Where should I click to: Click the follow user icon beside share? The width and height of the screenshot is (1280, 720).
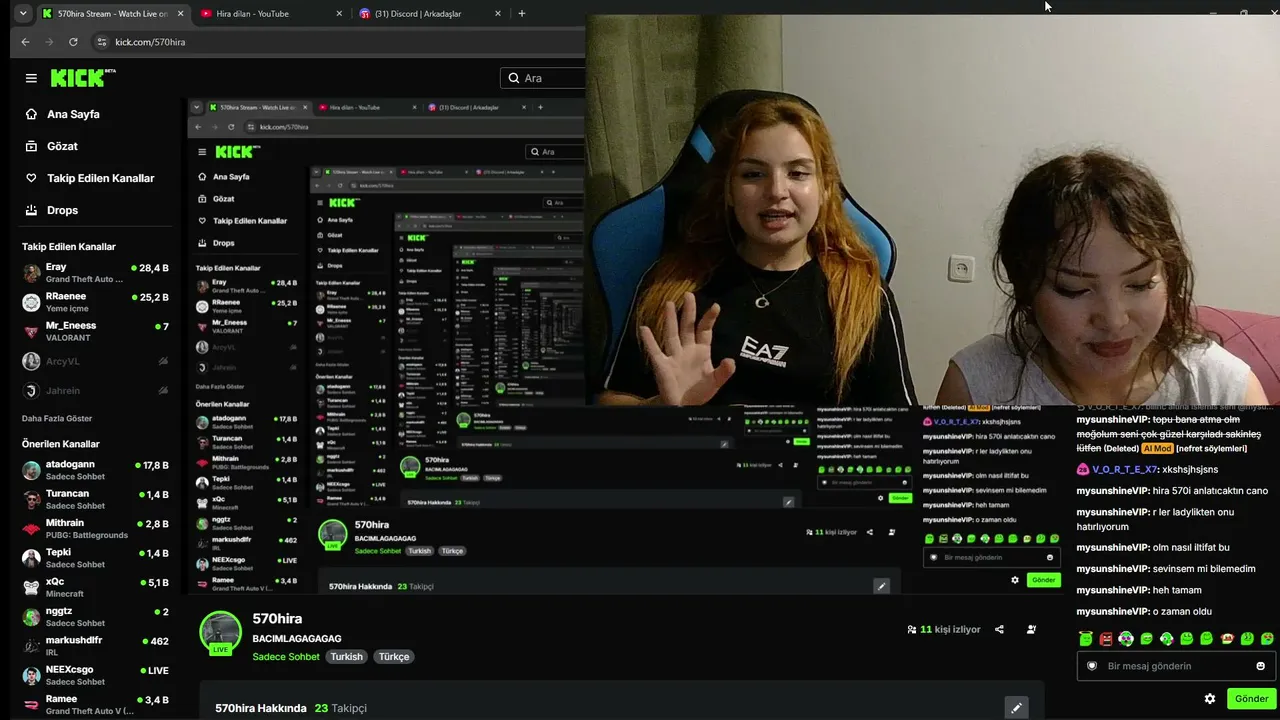click(x=1031, y=630)
